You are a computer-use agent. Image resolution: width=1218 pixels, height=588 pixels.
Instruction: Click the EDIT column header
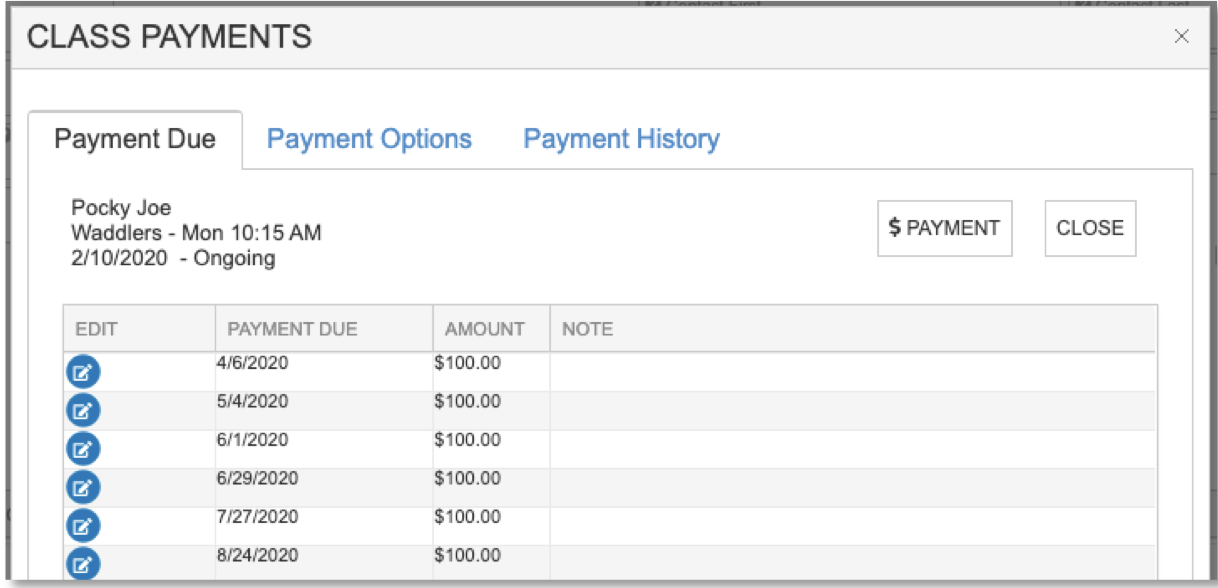pos(97,329)
